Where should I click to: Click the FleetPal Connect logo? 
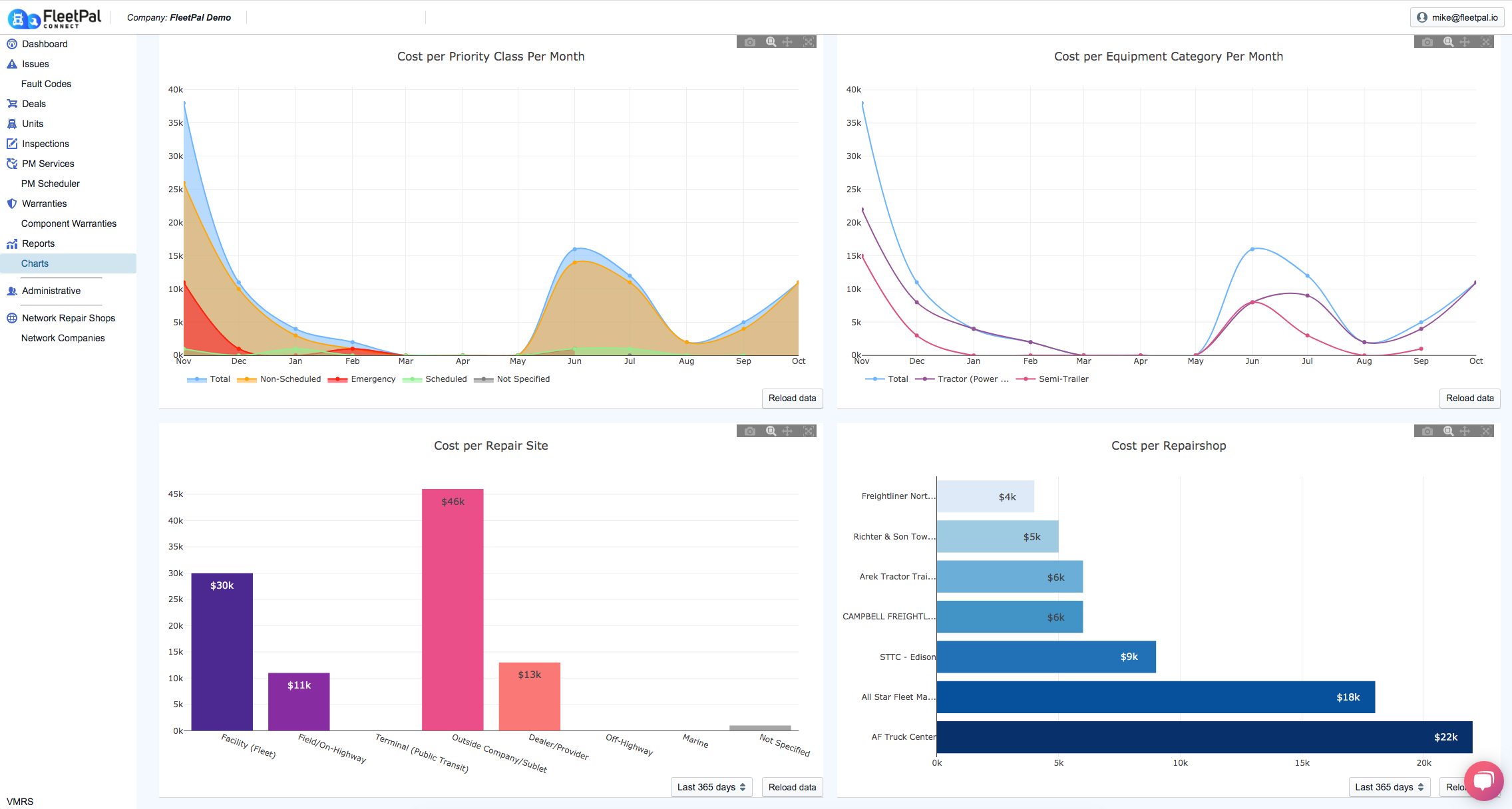click(55, 18)
